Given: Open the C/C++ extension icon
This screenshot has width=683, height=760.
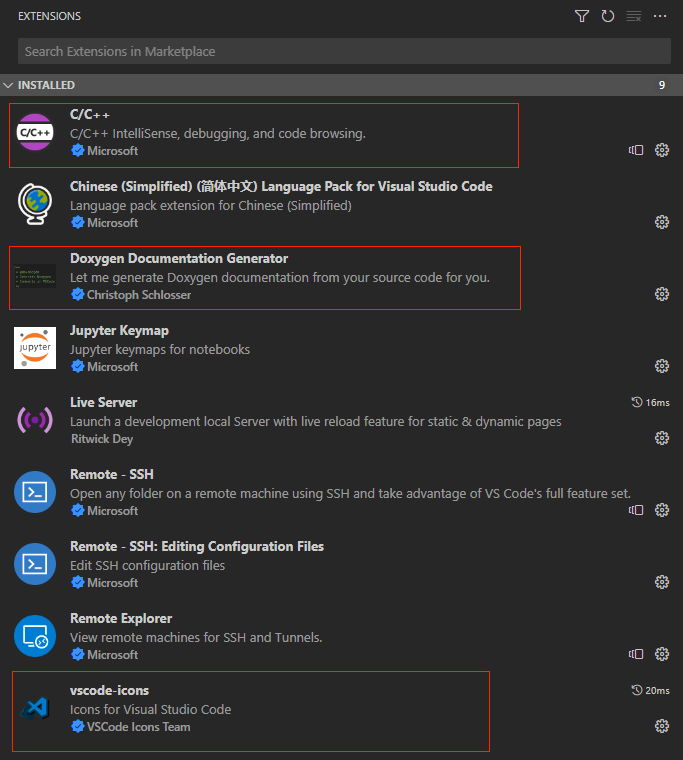Looking at the screenshot, I should pos(35,132).
